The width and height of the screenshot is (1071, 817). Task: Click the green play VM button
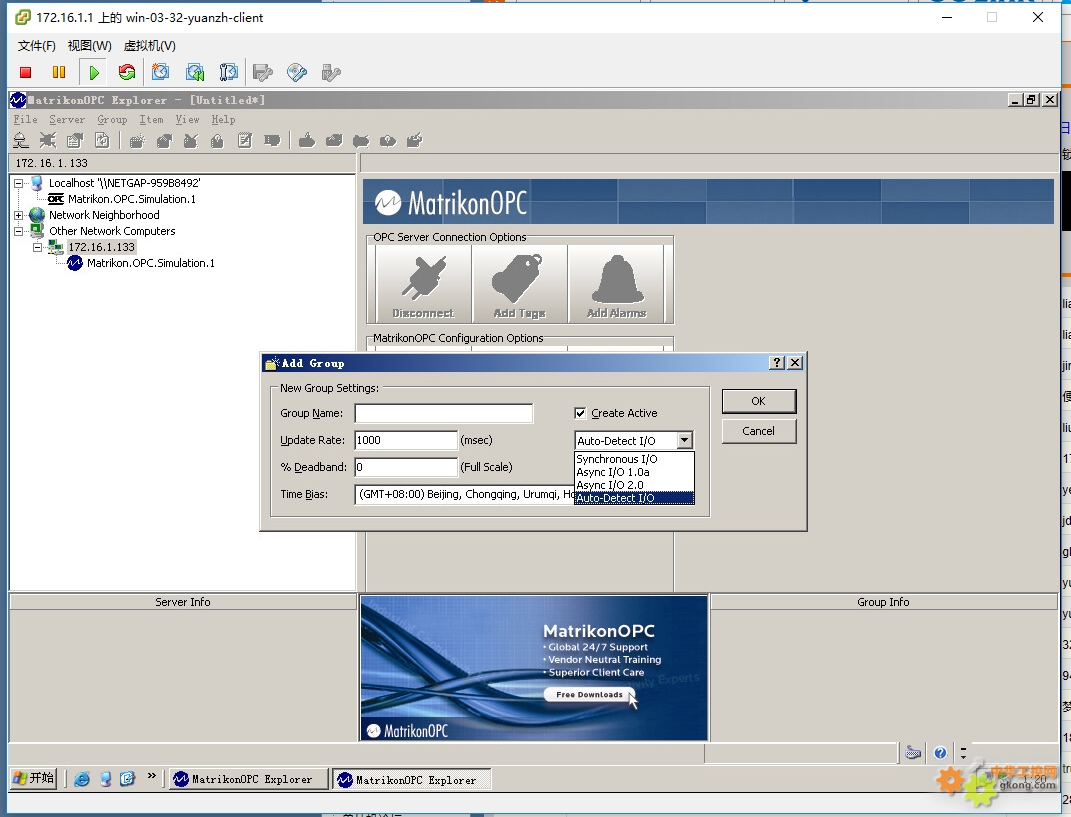click(x=94, y=72)
